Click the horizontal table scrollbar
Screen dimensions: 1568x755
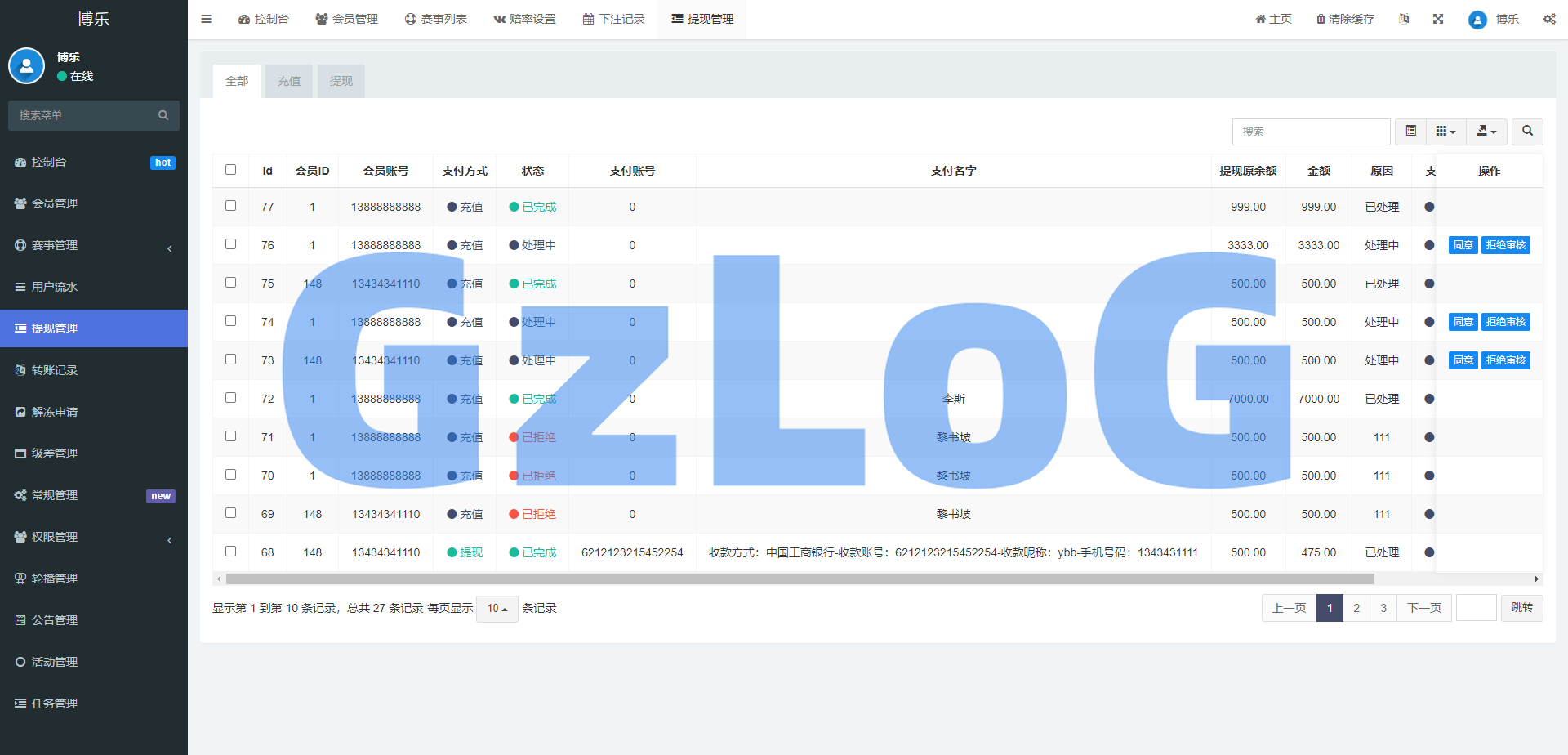coord(799,579)
